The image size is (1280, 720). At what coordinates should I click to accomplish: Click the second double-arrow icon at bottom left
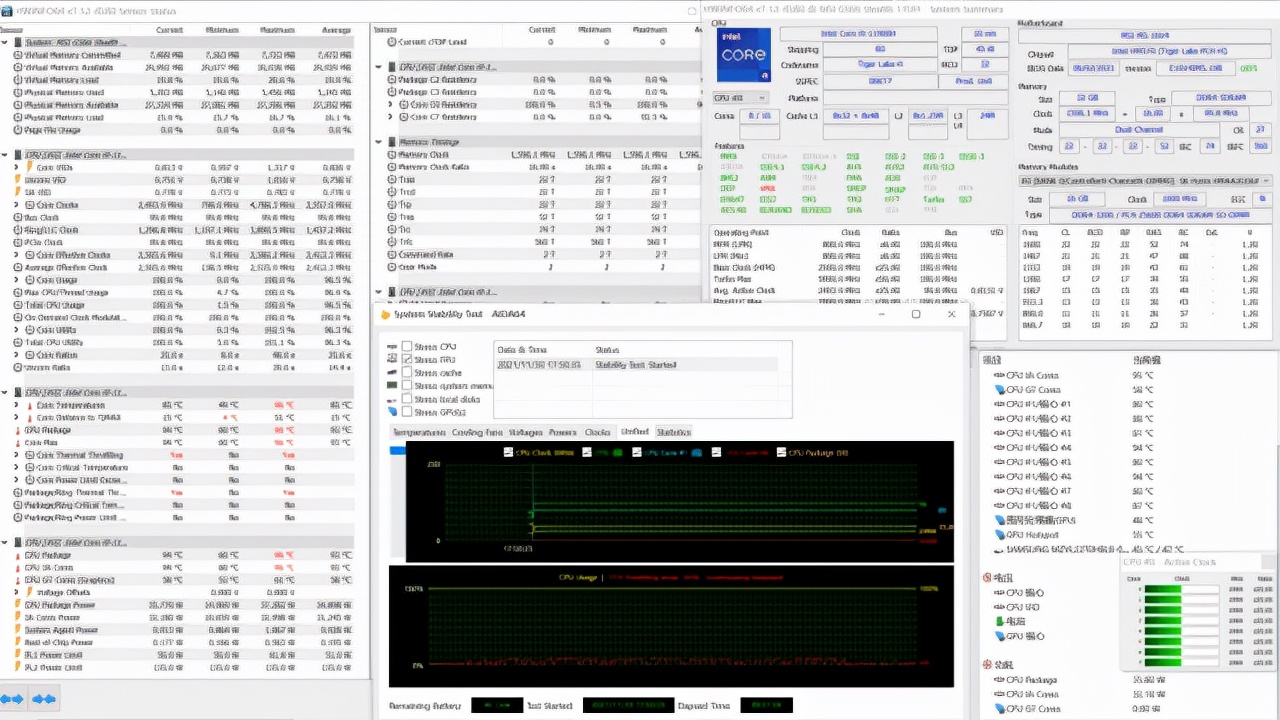44,699
